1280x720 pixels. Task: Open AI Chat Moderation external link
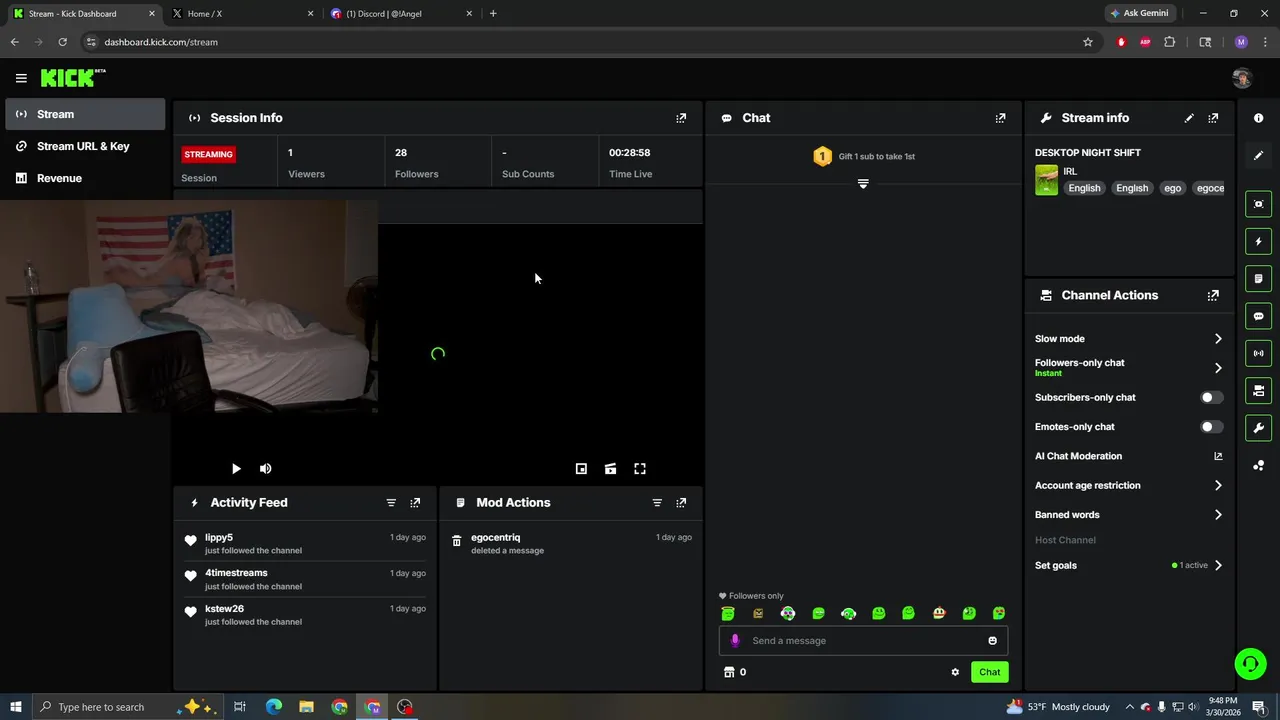(1218, 456)
